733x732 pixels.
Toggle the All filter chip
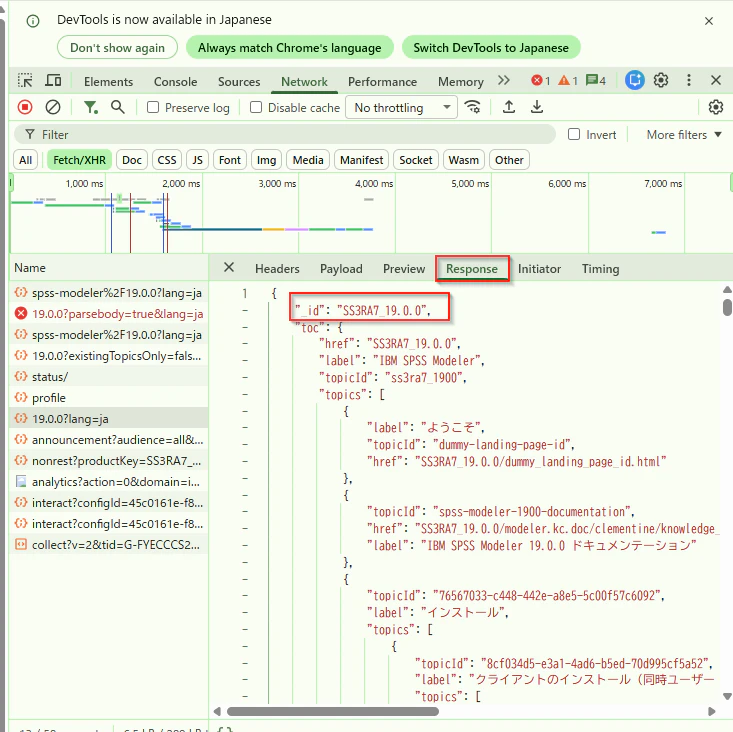26,160
